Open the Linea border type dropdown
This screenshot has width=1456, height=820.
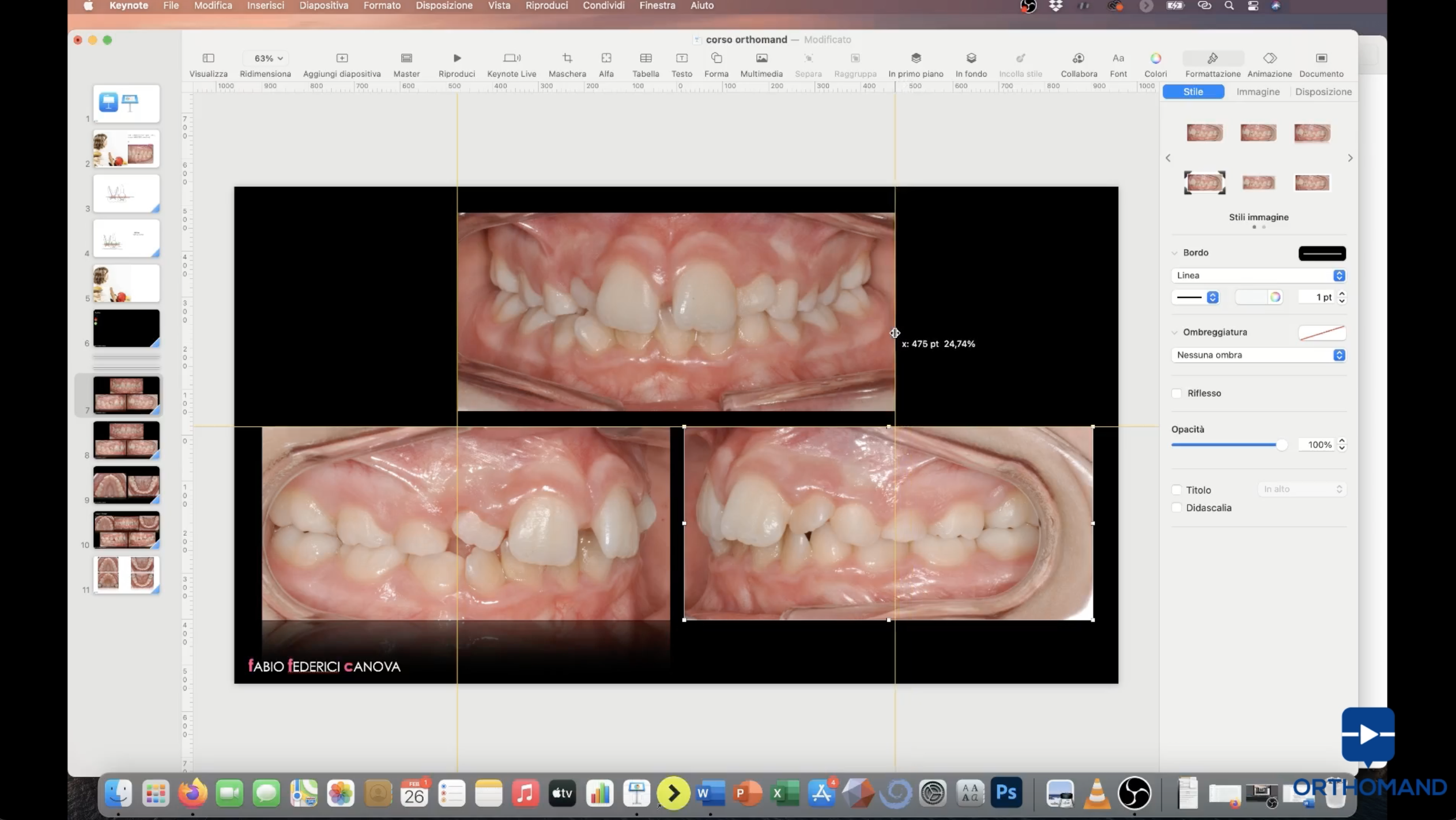1258,276
